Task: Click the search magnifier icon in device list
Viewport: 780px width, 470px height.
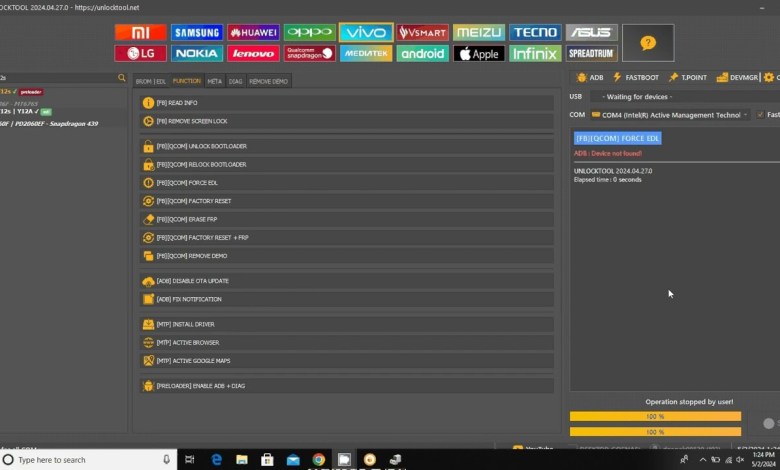Action: pos(122,77)
